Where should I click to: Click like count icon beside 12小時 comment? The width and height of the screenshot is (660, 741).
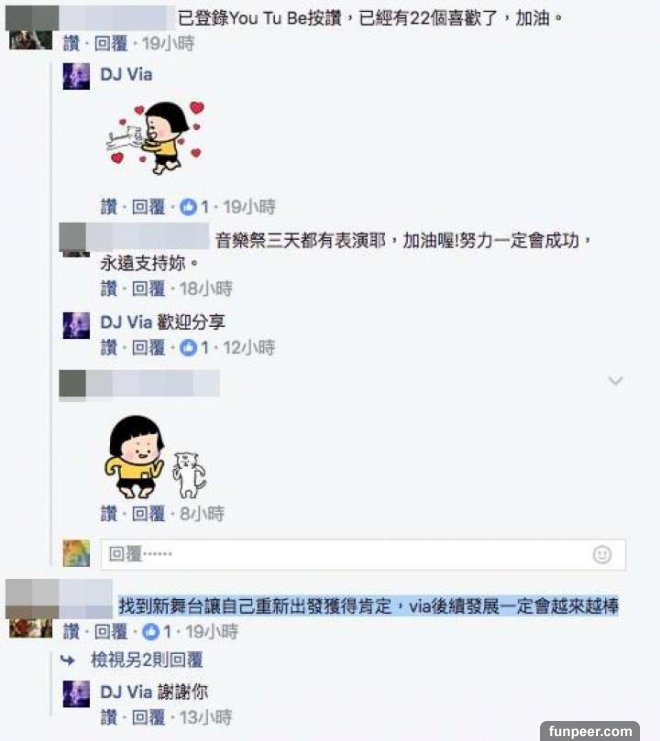[188, 348]
